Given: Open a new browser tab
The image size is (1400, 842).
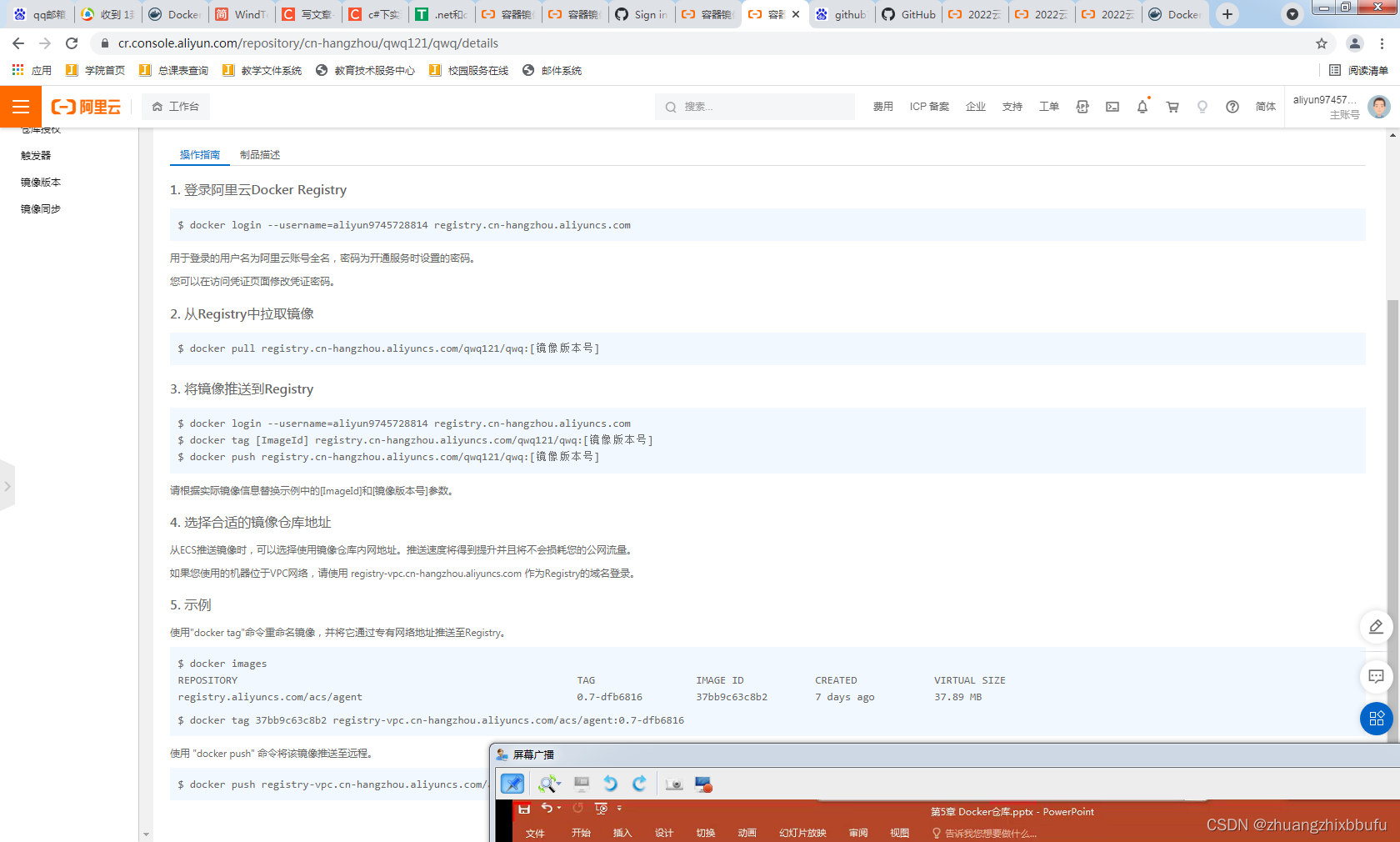Looking at the screenshot, I should 1227,14.
